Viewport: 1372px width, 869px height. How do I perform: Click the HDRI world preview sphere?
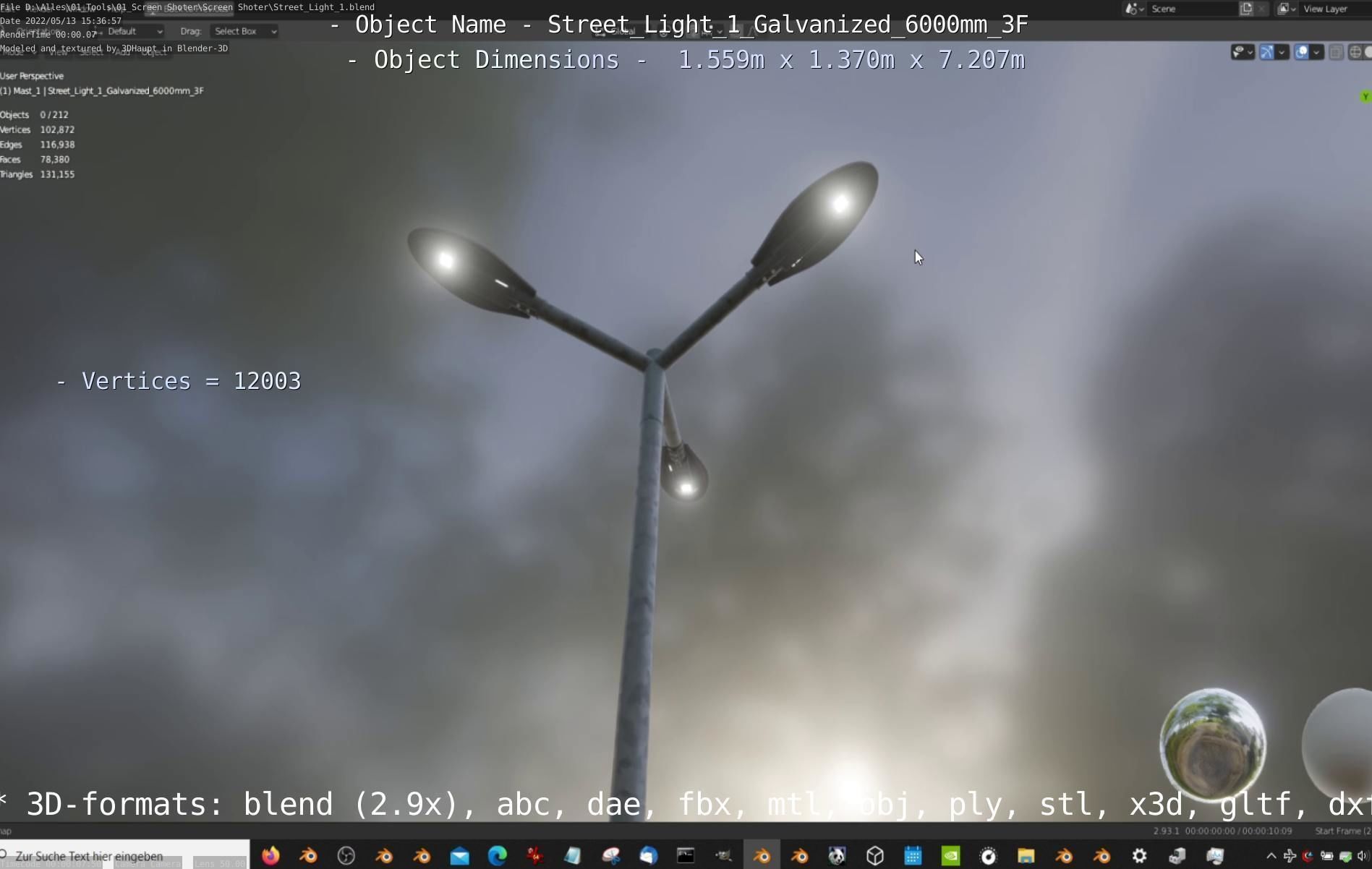point(1213,744)
